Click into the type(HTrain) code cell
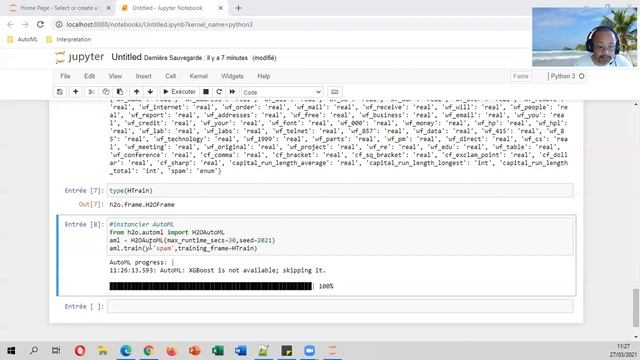The image size is (640, 360). pyautogui.click(x=340, y=191)
